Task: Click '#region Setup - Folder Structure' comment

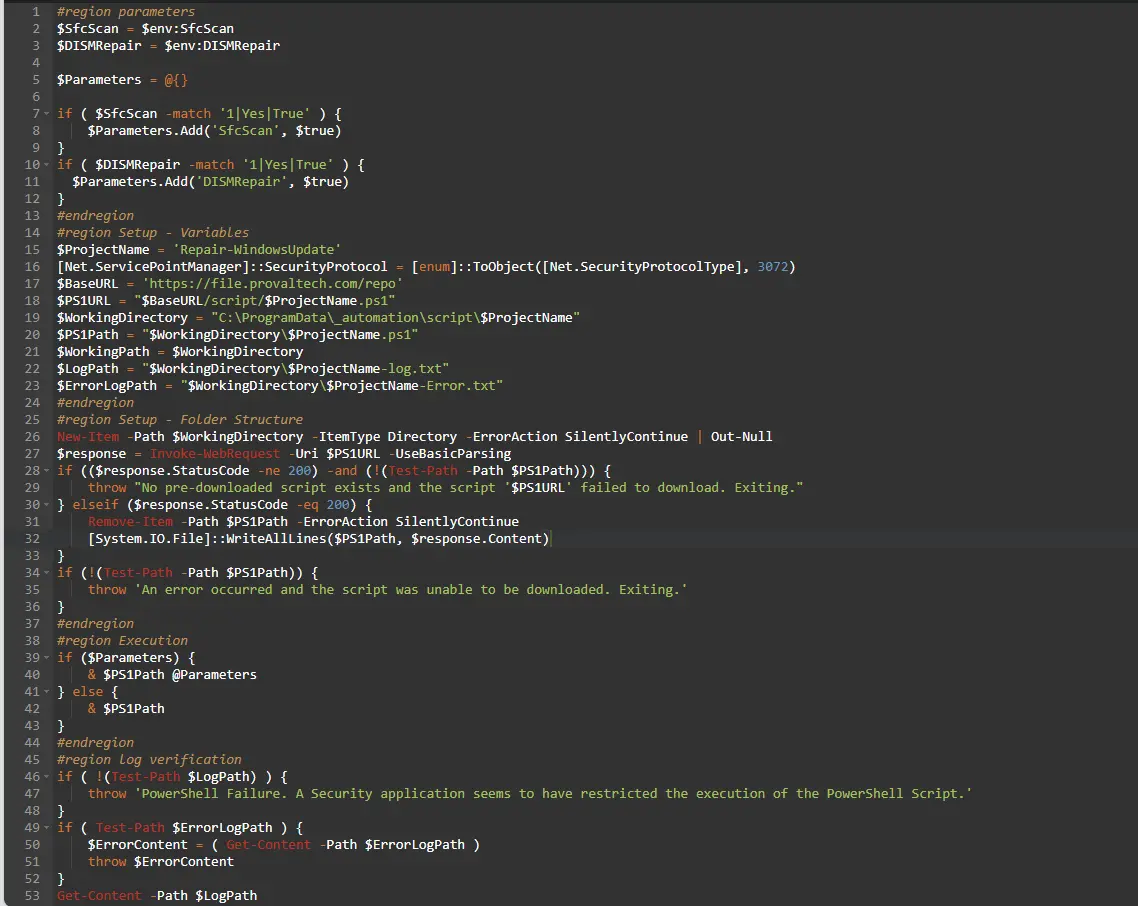Action: point(180,420)
